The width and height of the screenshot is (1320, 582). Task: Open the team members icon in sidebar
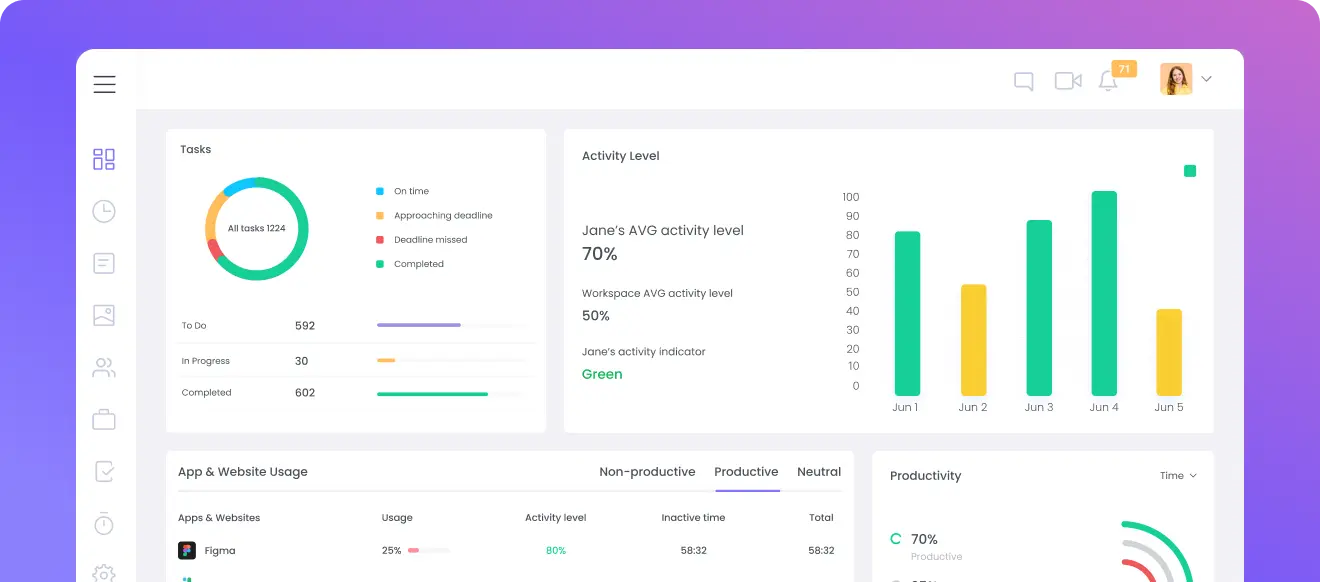103,366
